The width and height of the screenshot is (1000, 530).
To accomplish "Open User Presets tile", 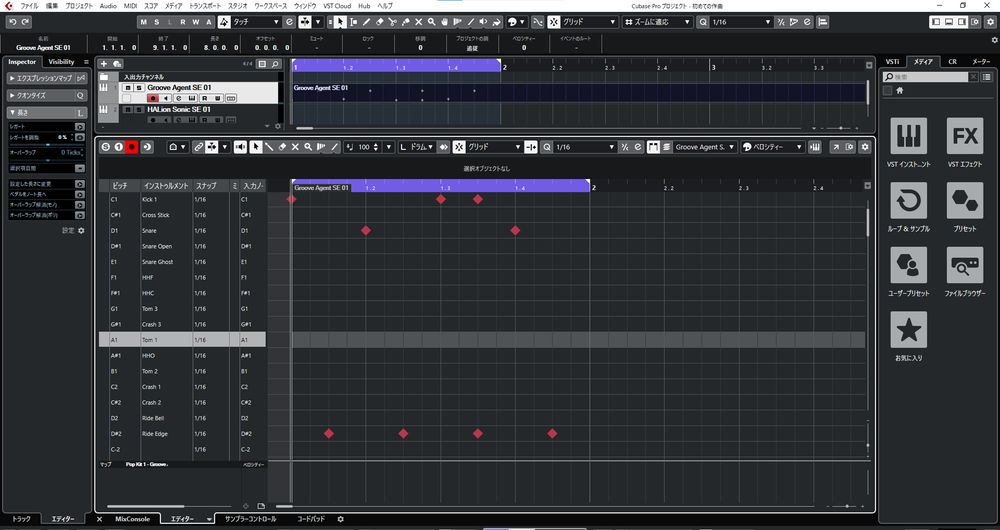I will (x=909, y=265).
